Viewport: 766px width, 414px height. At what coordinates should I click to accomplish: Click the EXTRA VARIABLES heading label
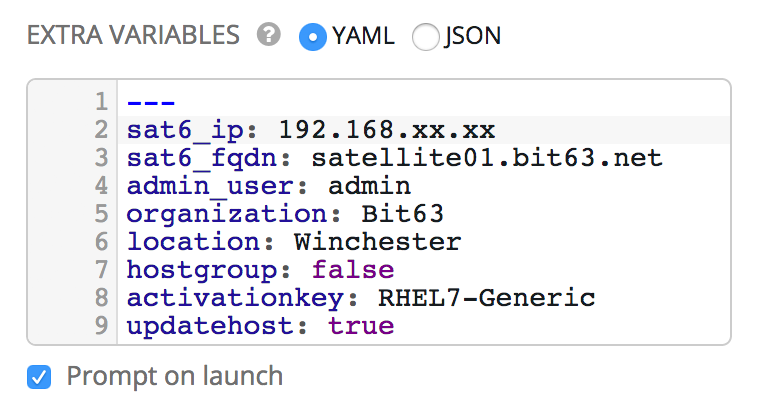point(134,37)
